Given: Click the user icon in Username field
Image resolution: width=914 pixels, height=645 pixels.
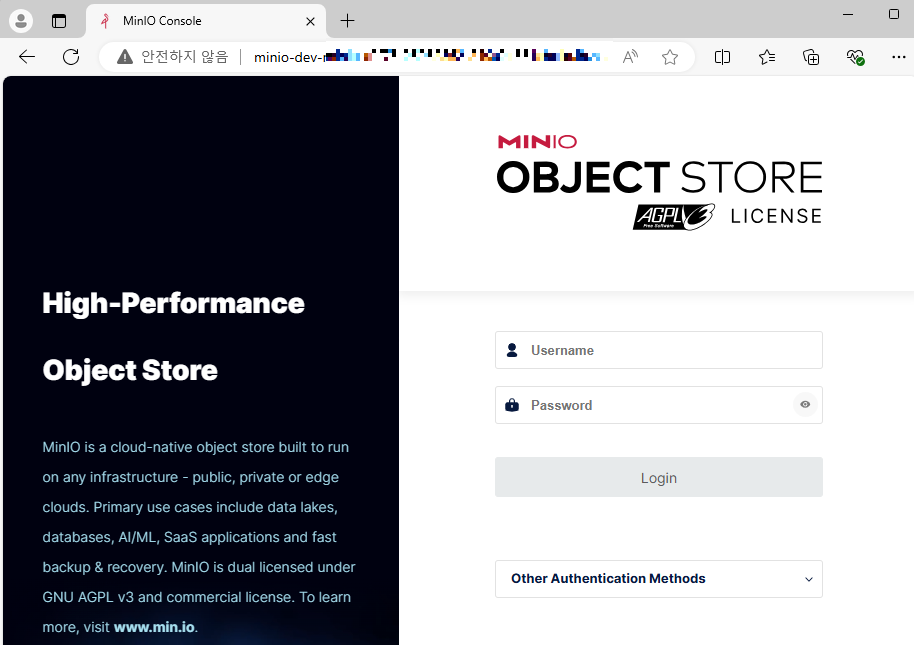Looking at the screenshot, I should (x=512, y=350).
